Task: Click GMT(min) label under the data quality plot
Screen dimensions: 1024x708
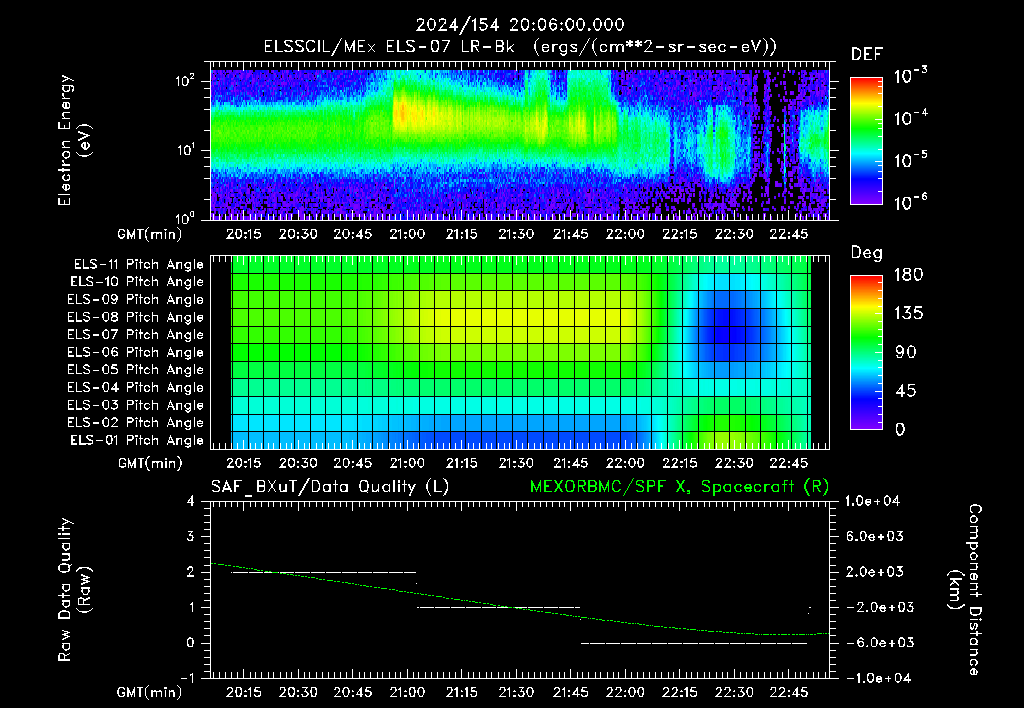Action: (150, 692)
